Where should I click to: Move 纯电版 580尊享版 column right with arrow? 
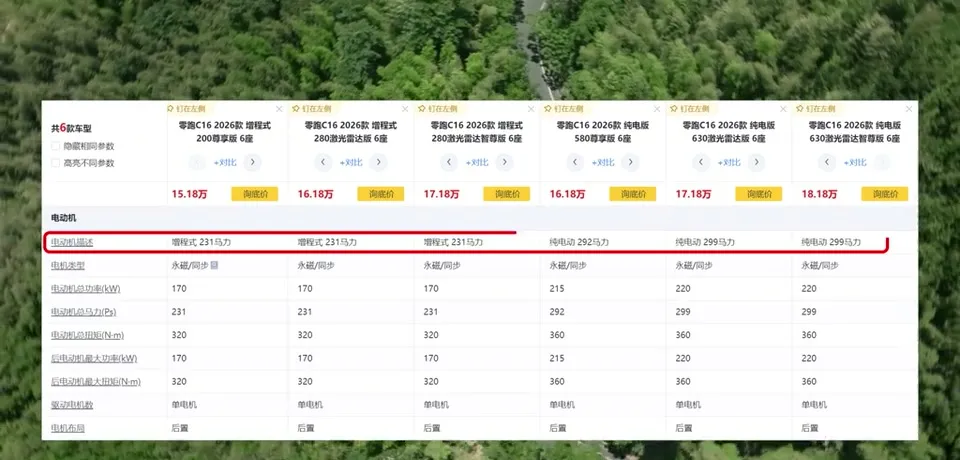[631, 162]
